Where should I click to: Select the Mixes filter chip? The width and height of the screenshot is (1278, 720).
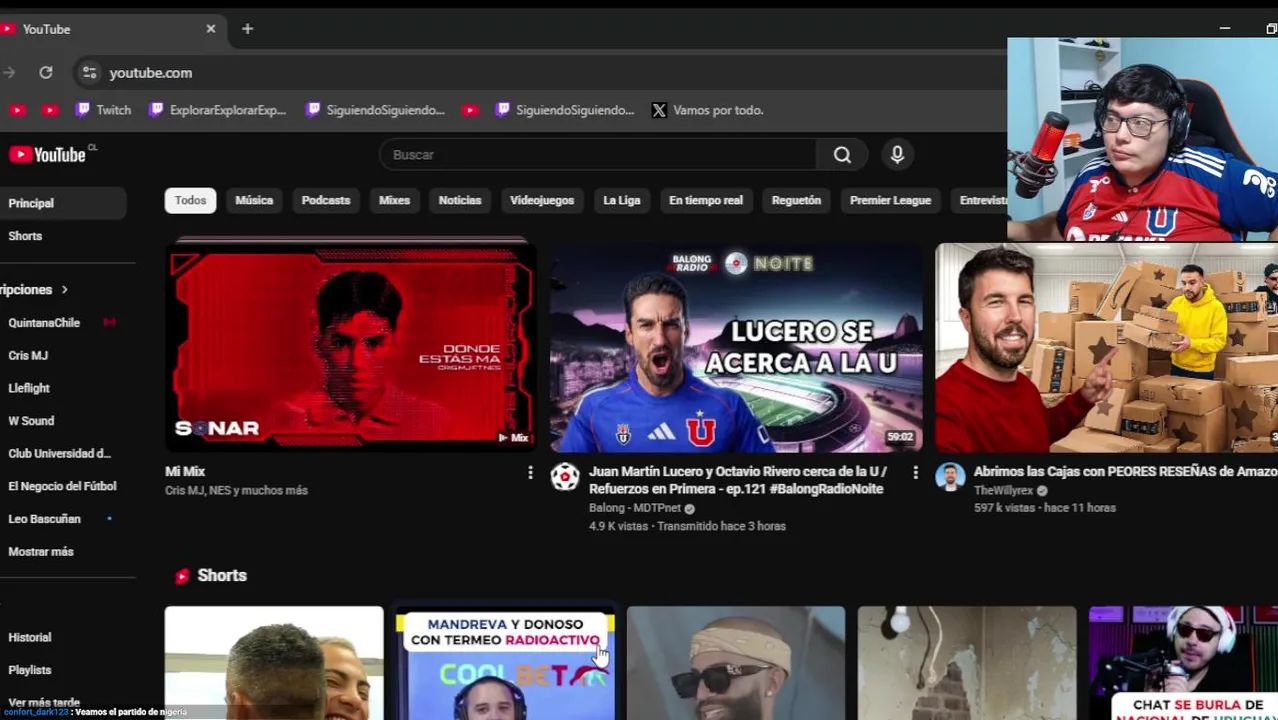(x=394, y=200)
